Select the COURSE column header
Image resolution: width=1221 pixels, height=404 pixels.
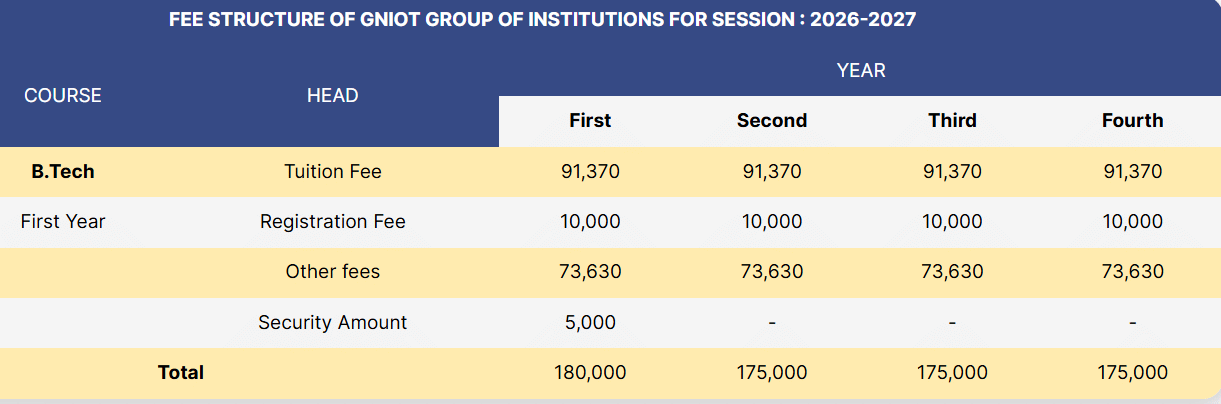[63, 95]
